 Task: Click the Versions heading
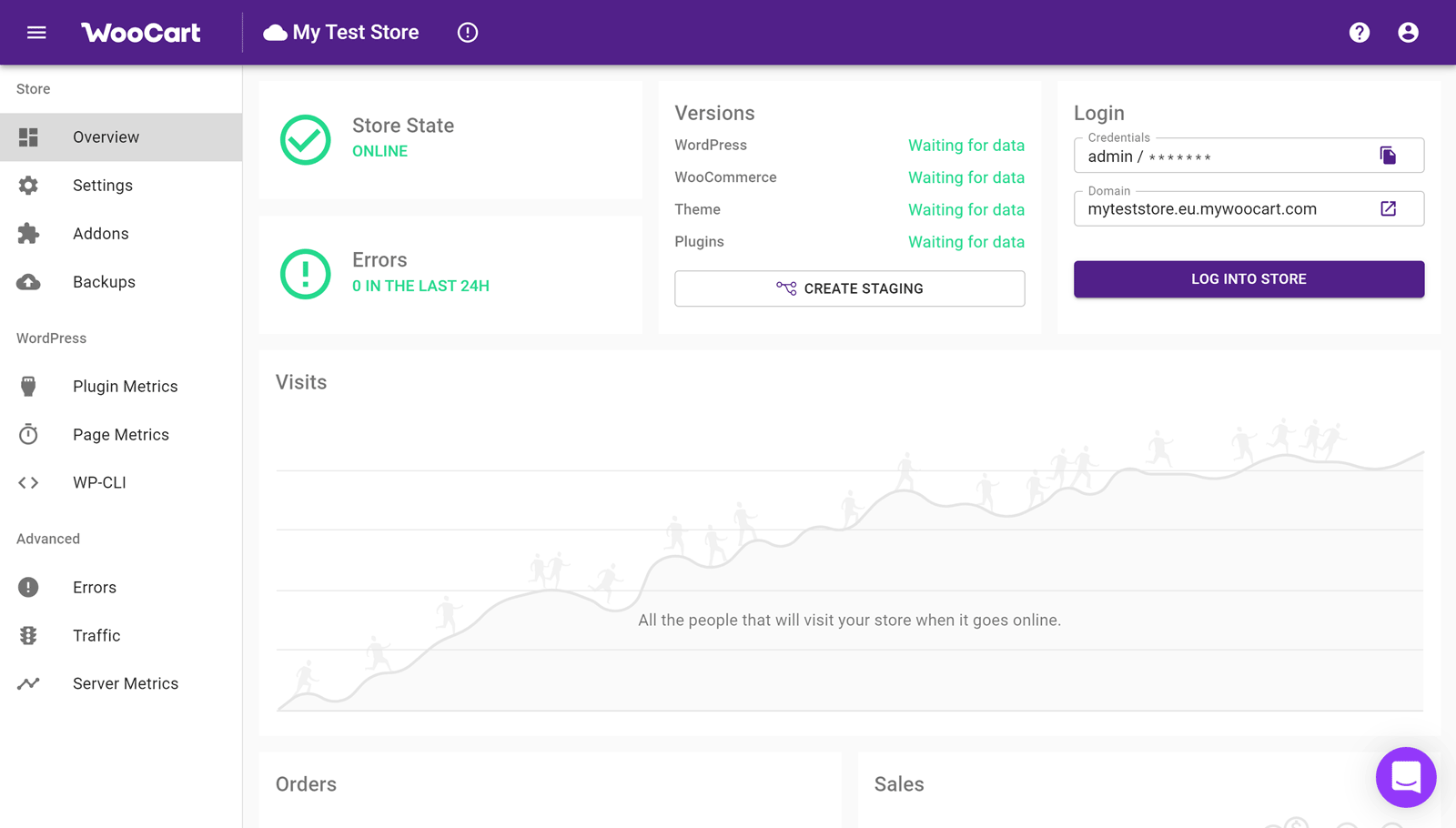(714, 114)
